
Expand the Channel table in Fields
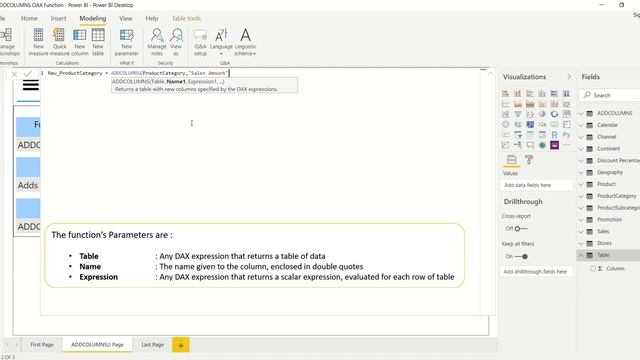coord(581,137)
